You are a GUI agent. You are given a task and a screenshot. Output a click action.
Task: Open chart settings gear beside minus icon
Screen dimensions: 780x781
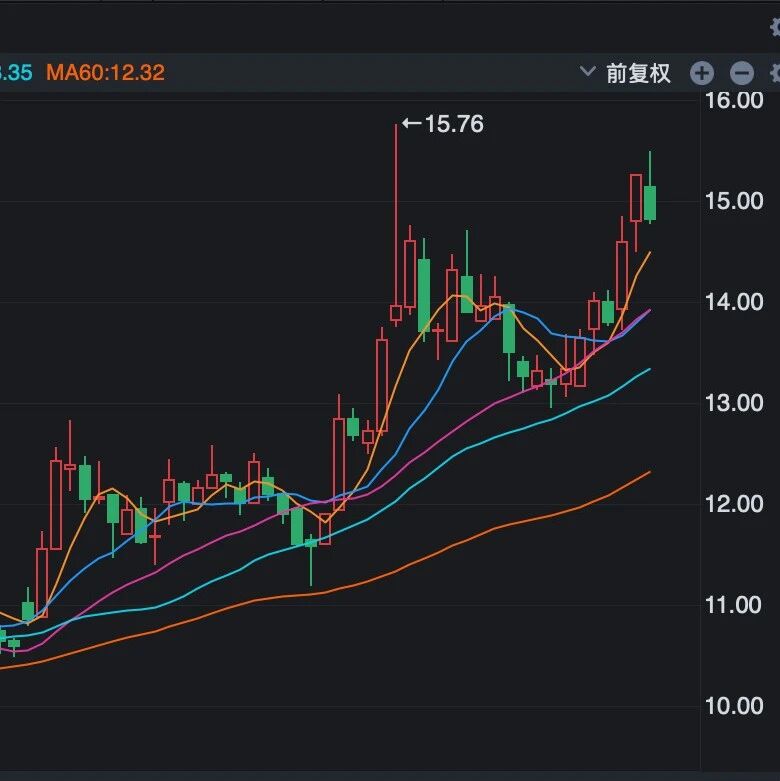(x=774, y=73)
